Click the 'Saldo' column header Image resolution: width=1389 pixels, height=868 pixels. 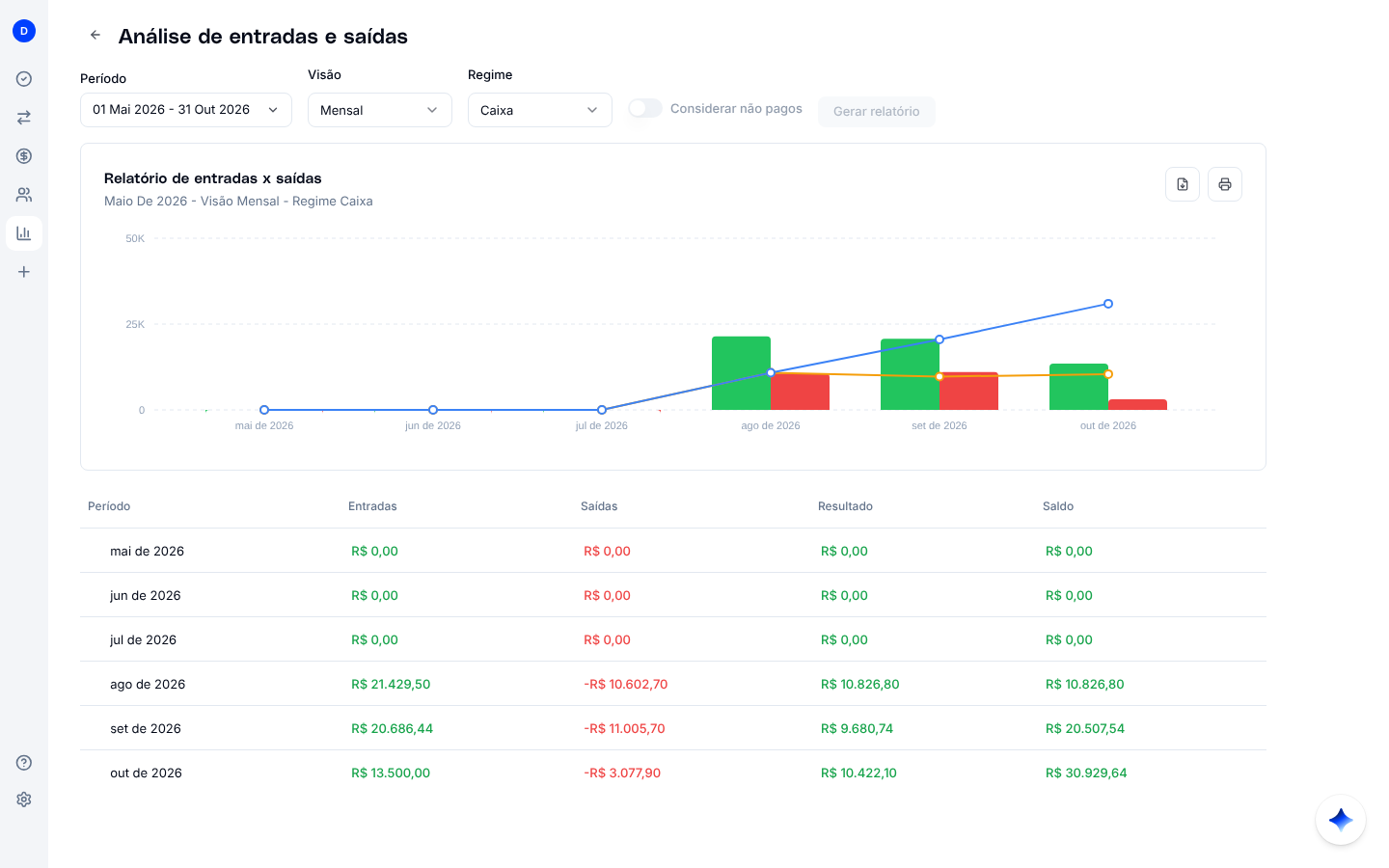tap(1058, 506)
